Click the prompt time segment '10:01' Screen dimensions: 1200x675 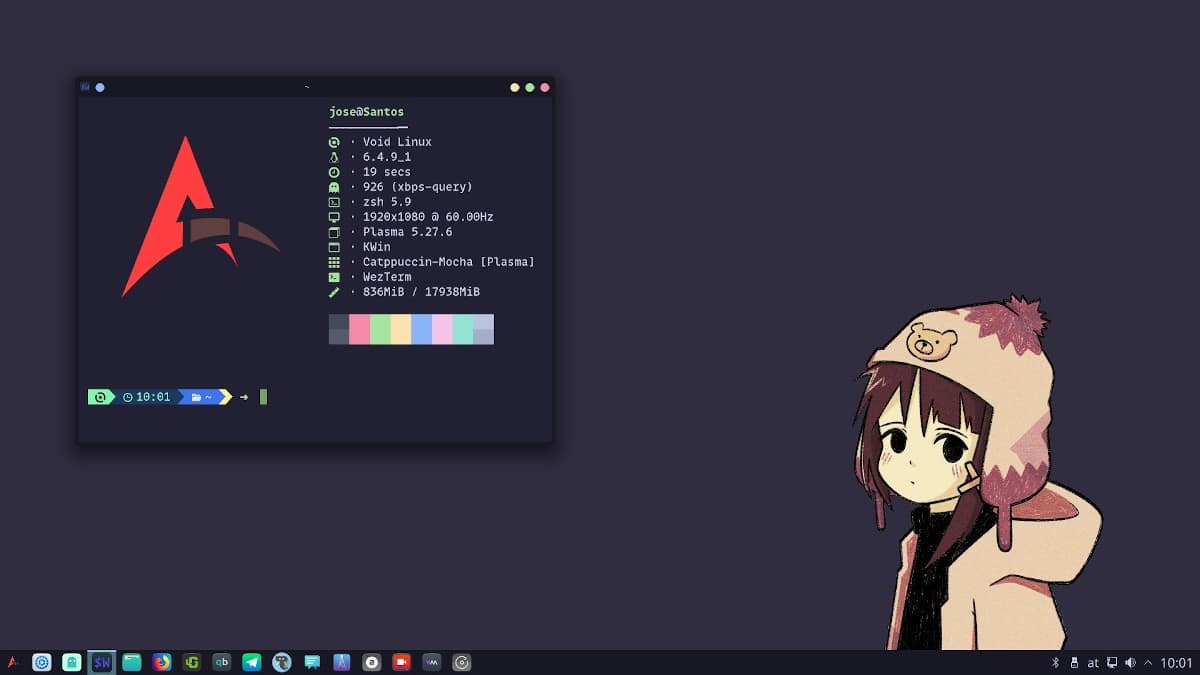point(148,397)
